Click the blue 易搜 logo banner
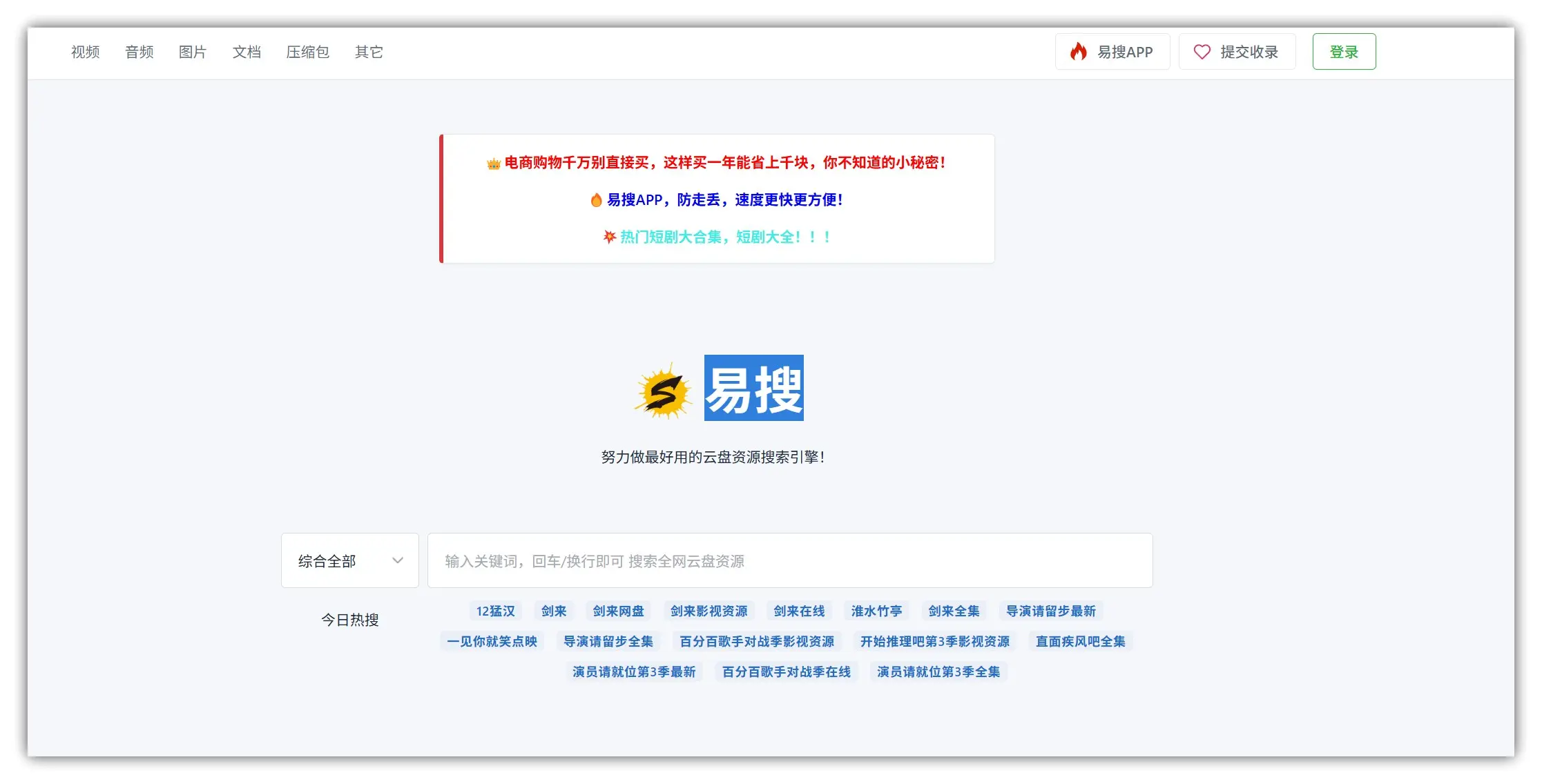1542x784 pixels. pyautogui.click(x=754, y=388)
